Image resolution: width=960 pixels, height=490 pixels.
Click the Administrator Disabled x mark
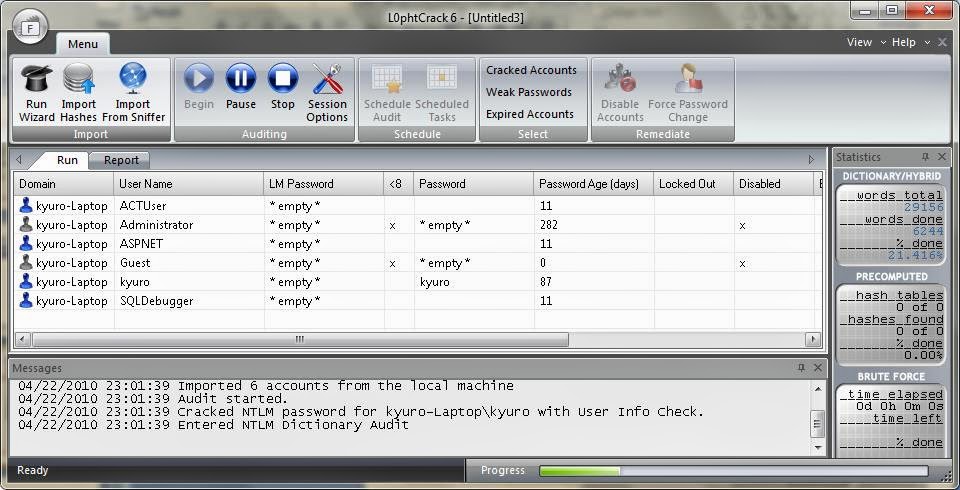pos(742,225)
